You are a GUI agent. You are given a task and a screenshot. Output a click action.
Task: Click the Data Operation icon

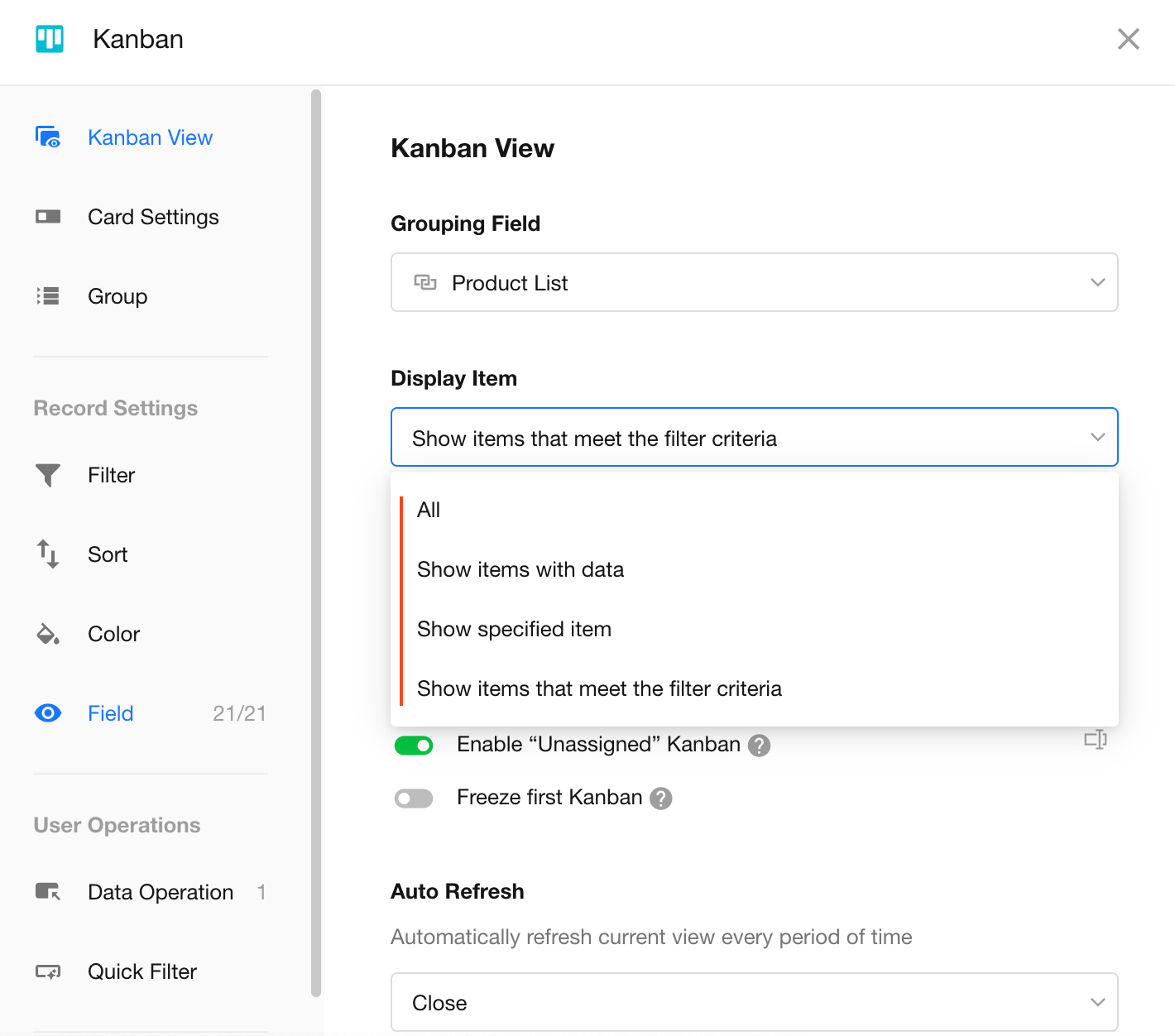tap(48, 892)
